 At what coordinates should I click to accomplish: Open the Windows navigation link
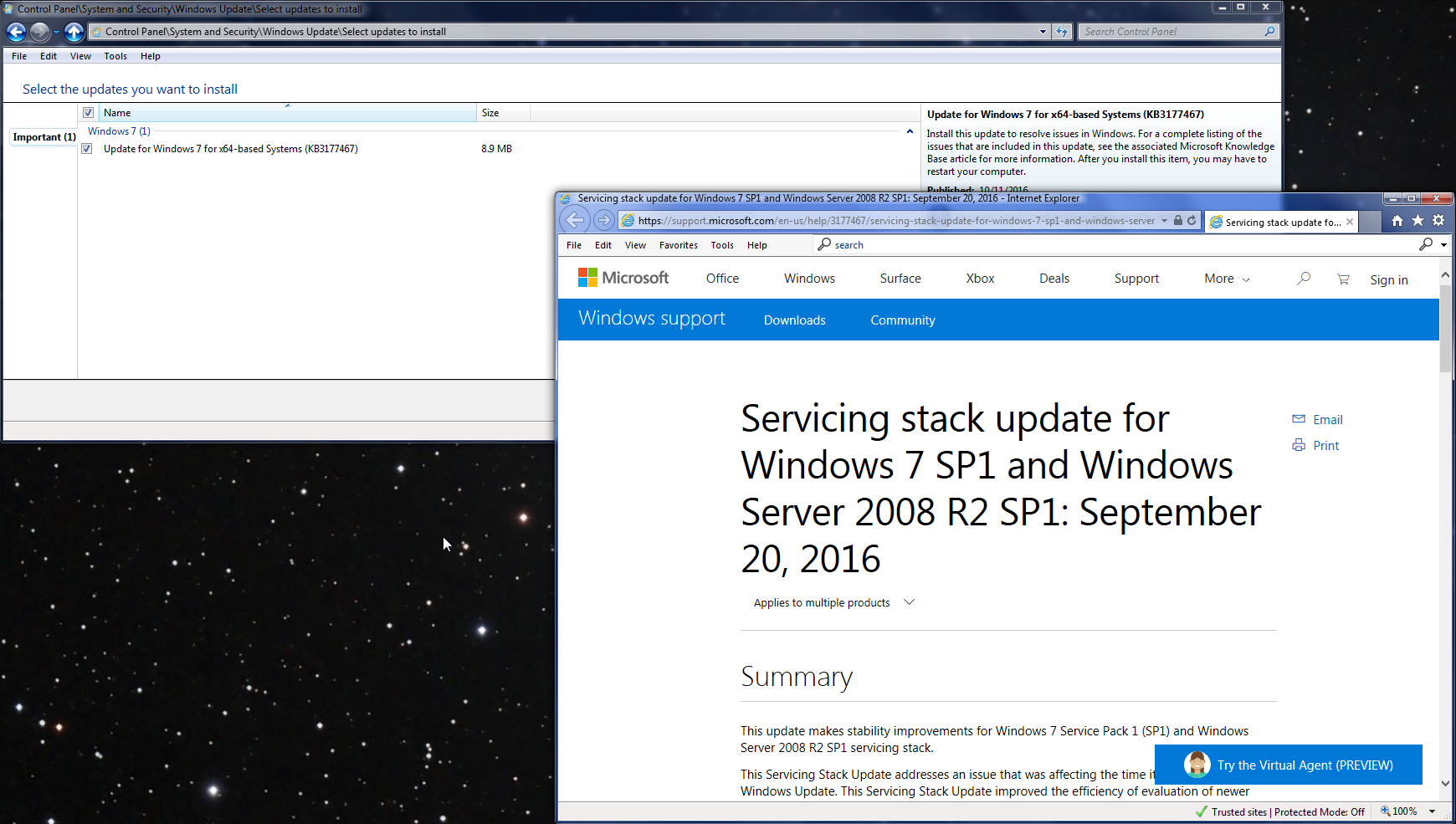[x=809, y=279]
